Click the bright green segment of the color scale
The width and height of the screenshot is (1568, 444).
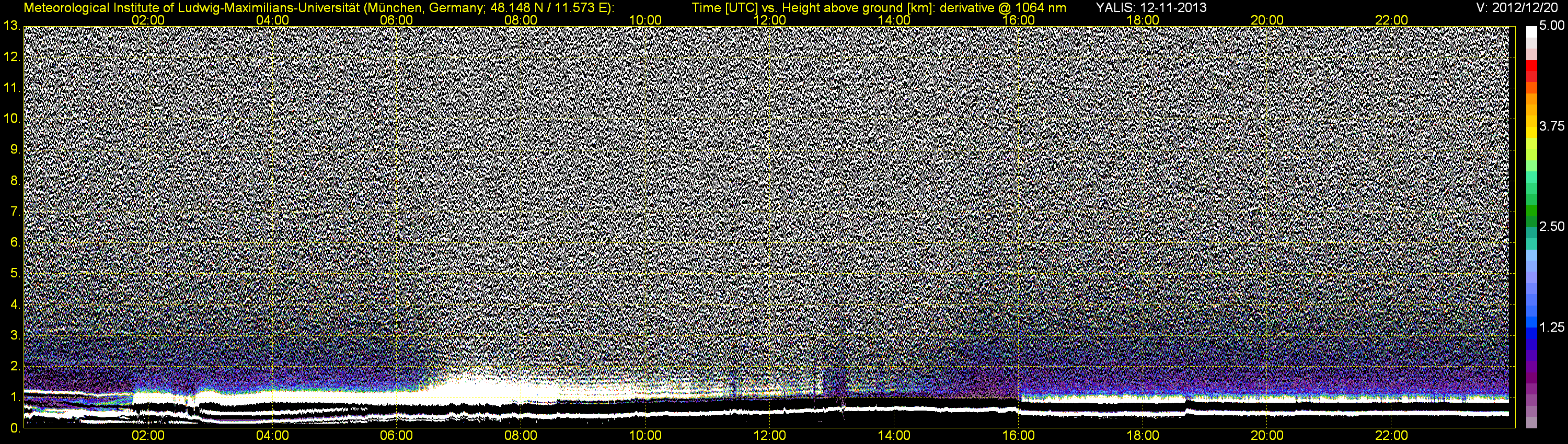tap(1531, 165)
